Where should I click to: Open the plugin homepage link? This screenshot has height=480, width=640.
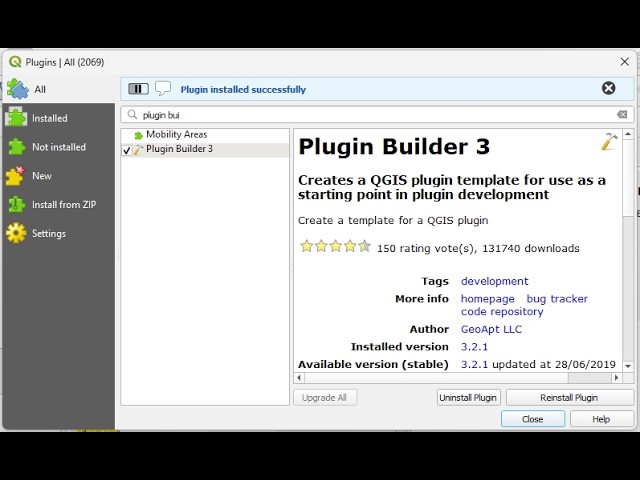[x=487, y=299]
